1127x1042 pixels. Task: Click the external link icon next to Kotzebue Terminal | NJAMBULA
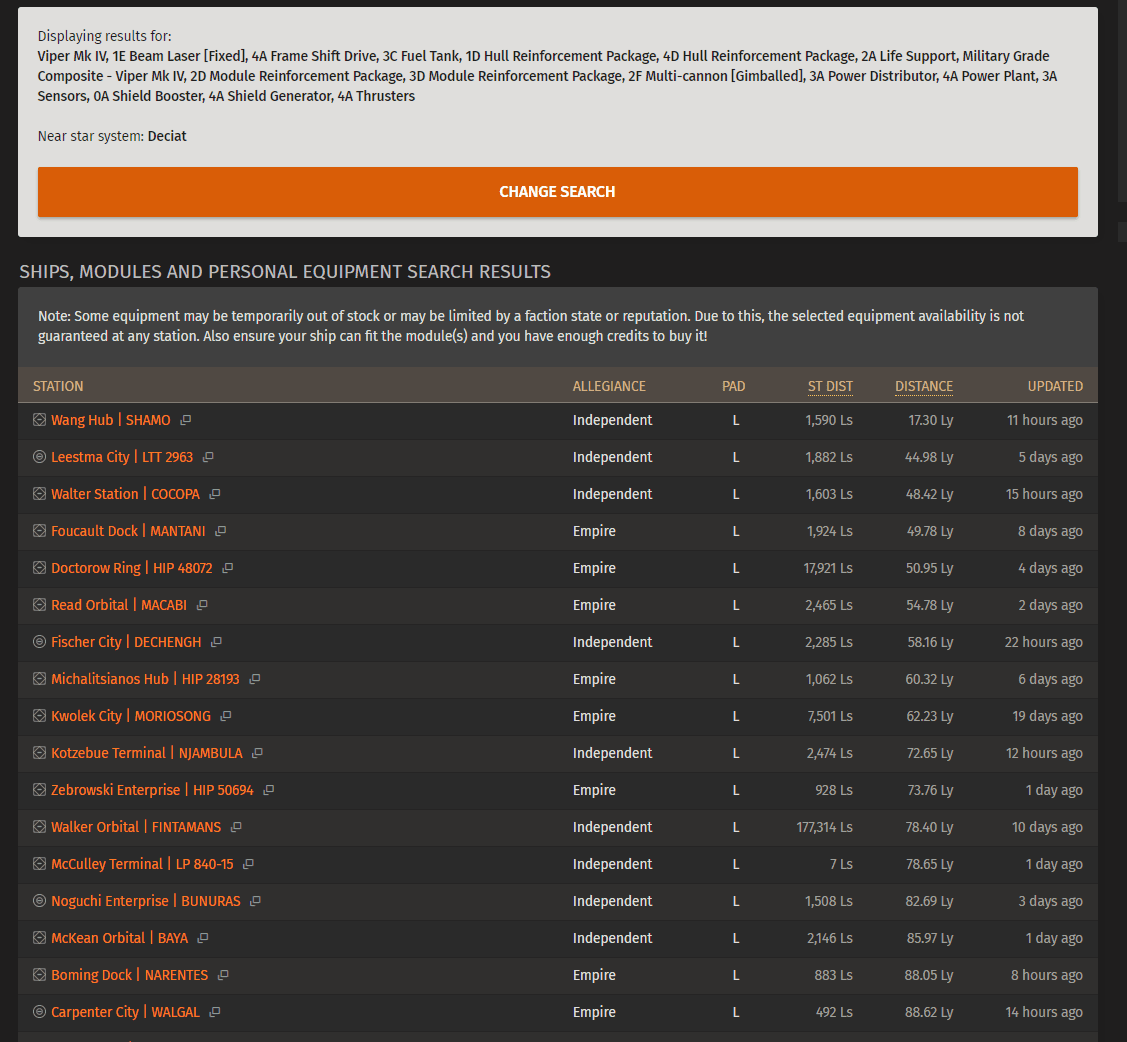click(258, 754)
